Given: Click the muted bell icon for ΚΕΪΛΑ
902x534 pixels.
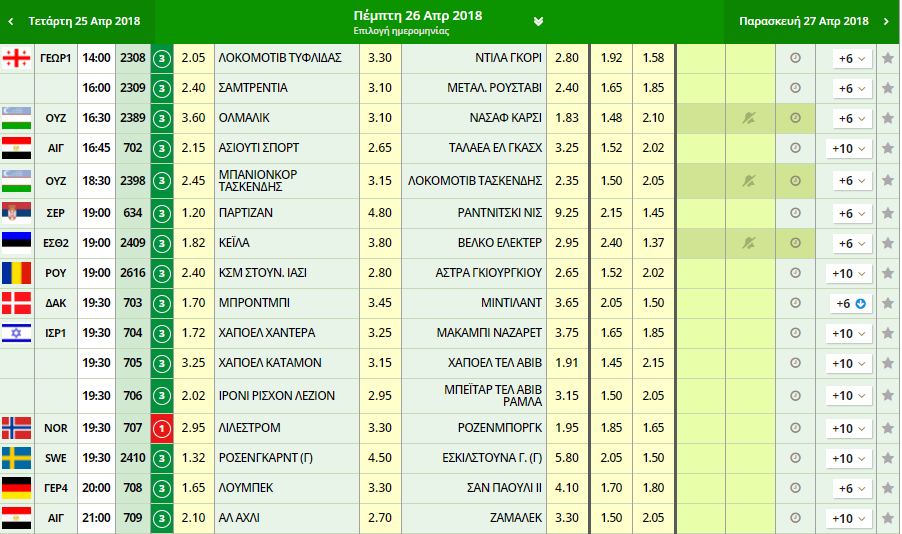Looking at the screenshot, I should [x=749, y=243].
